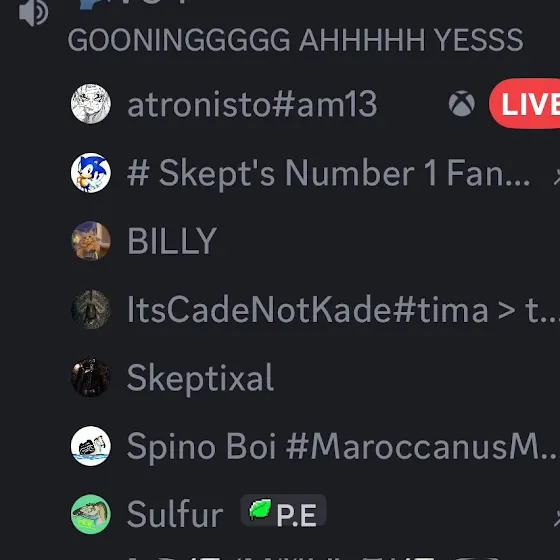560x560 pixels.
Task: Select ItsCadeNotKade#tima user entry
Action: pos(343,310)
